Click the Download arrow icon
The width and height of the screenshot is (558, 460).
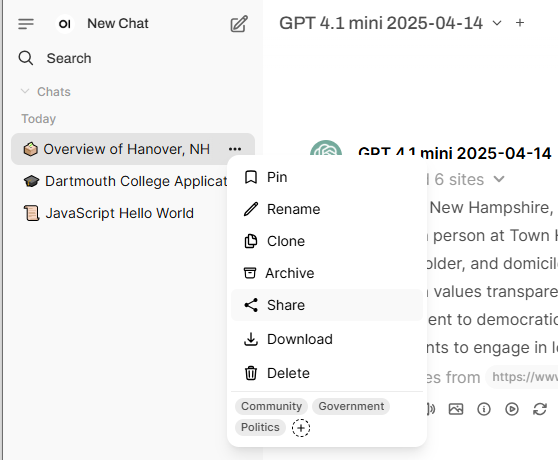(x=251, y=339)
